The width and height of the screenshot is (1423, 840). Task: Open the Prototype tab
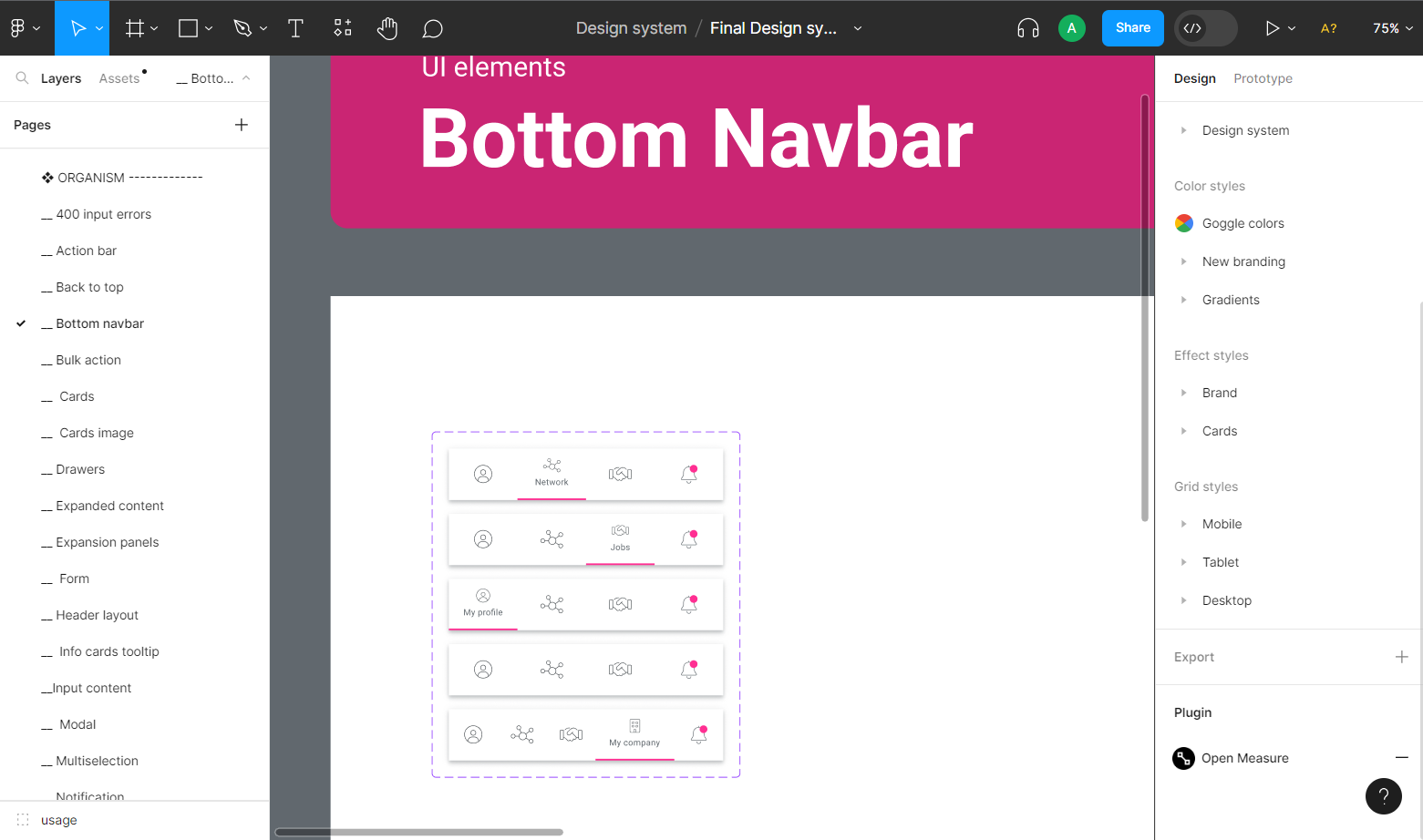(x=1263, y=78)
